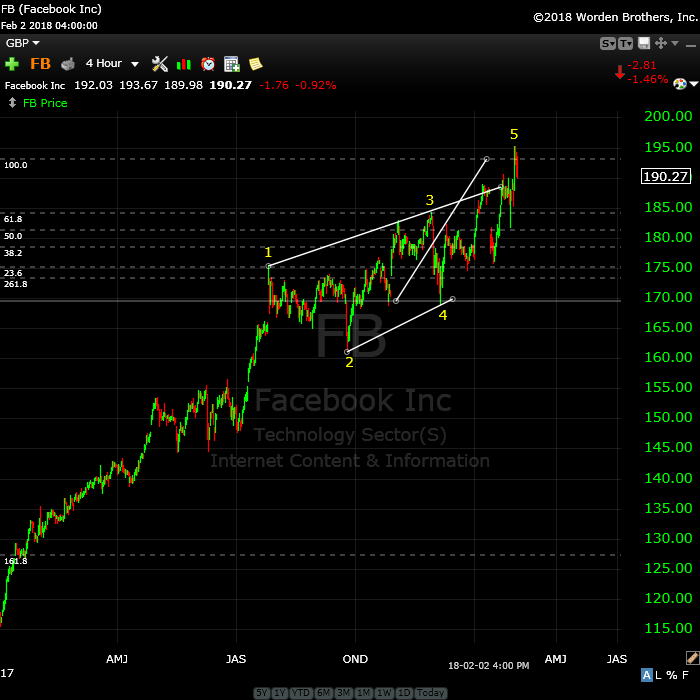
Task: Click the orange FB symbol label
Action: pos(40,64)
